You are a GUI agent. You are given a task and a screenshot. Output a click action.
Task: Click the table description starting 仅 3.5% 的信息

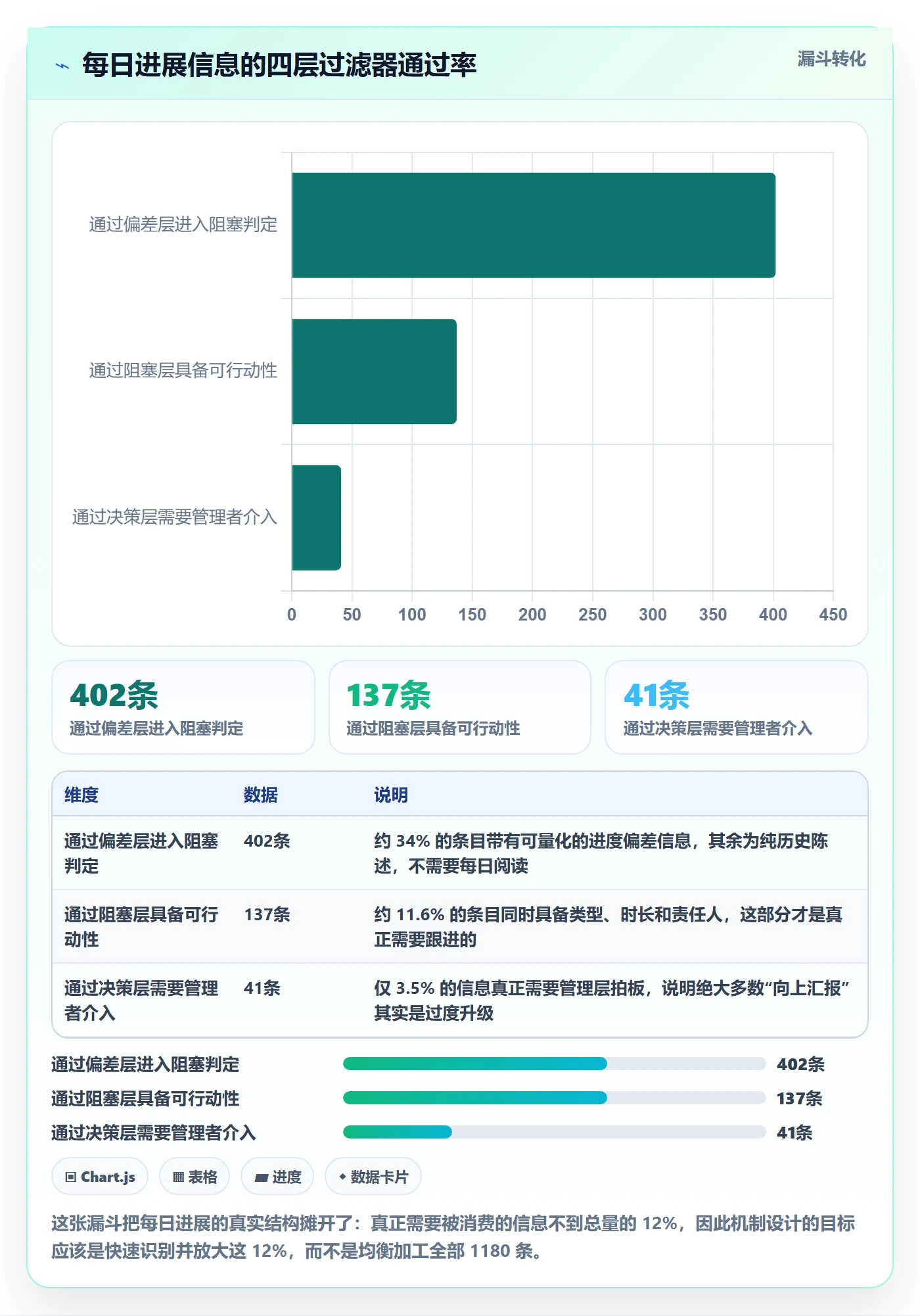pos(612,1000)
